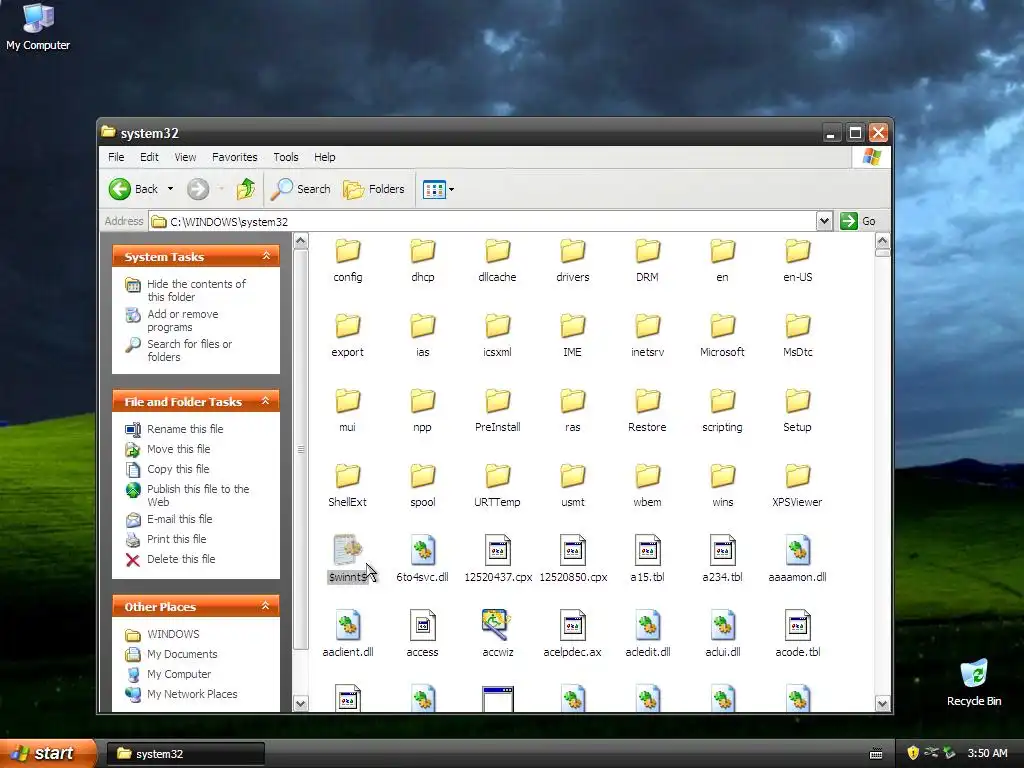Select the dllcache folder
Image resolution: width=1024 pixels, height=768 pixels.
[x=497, y=260]
